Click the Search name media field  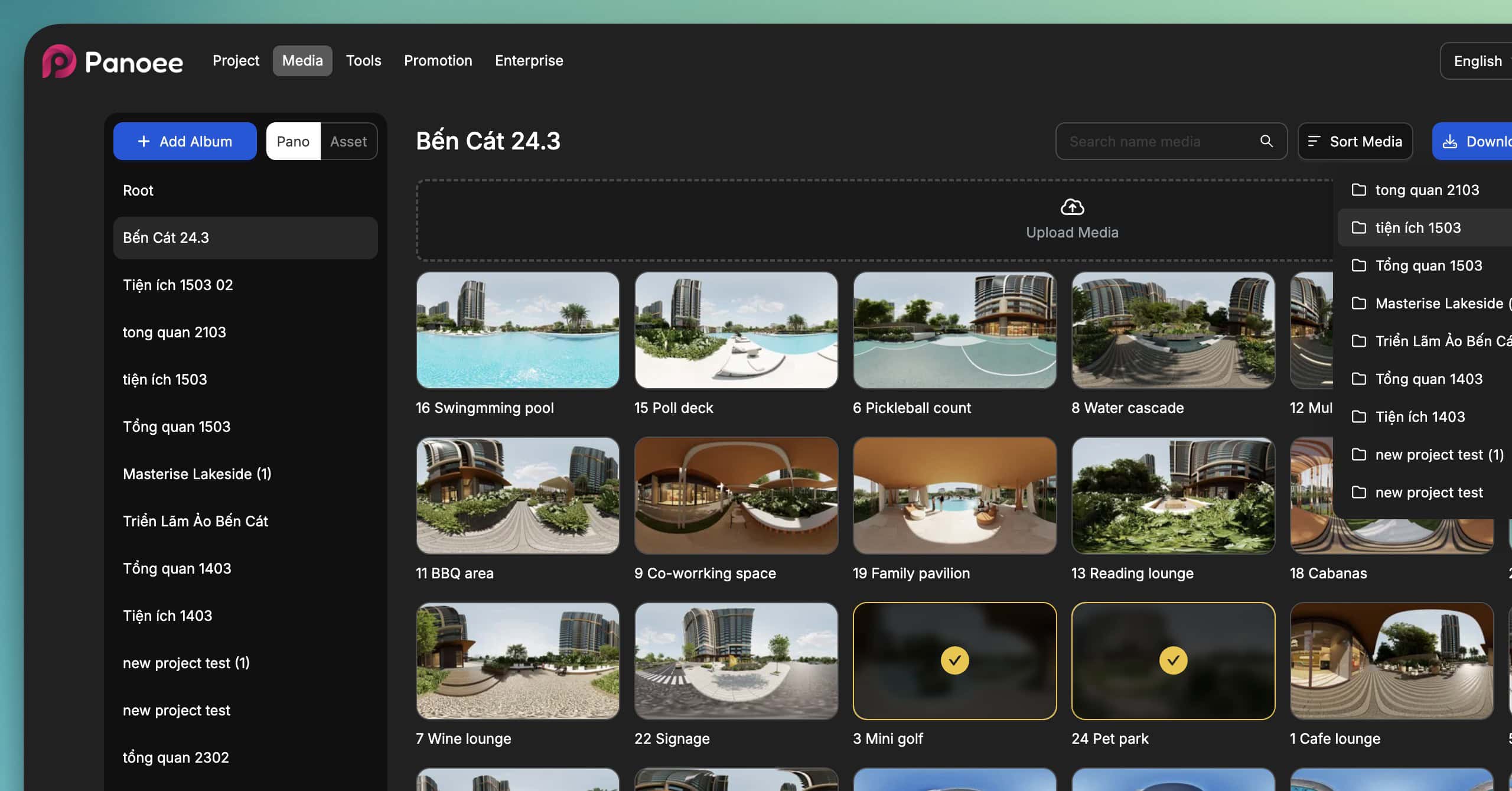pos(1158,141)
